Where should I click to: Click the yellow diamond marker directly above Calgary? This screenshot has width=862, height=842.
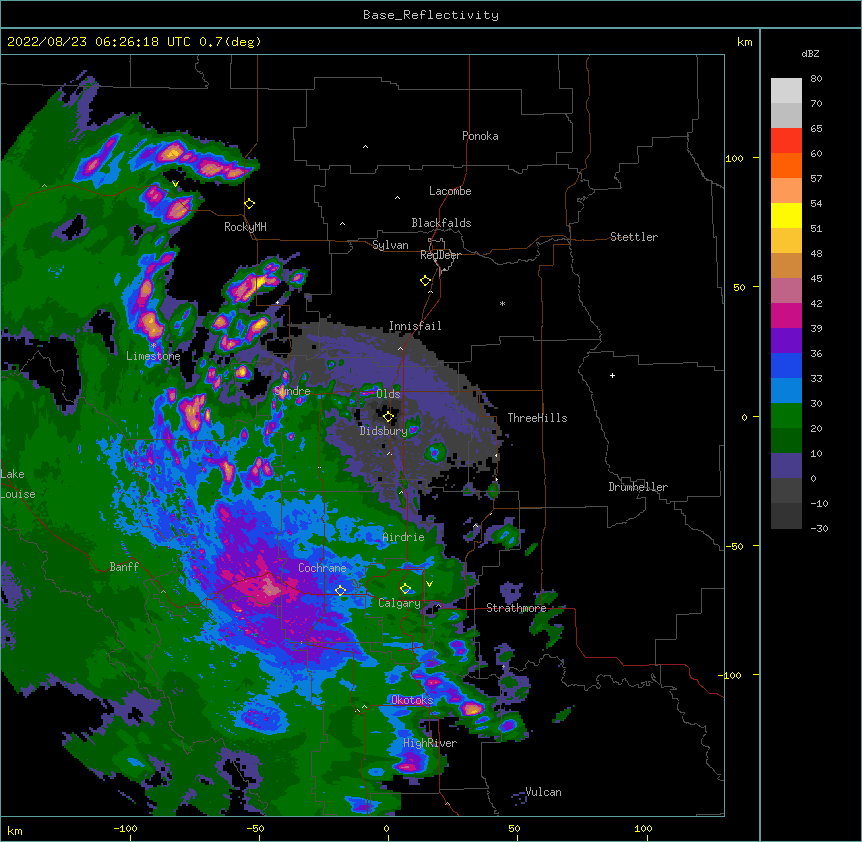[405, 589]
